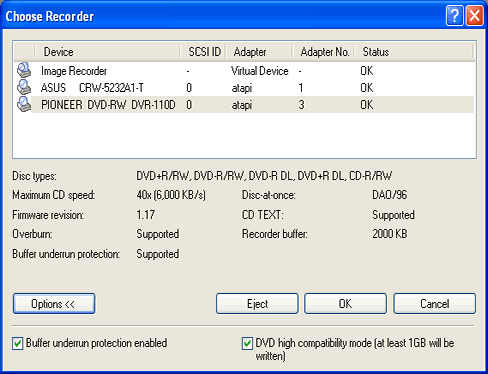This screenshot has height=374, width=488.
Task: Click the CD TEXT Supported value
Action: [393, 215]
